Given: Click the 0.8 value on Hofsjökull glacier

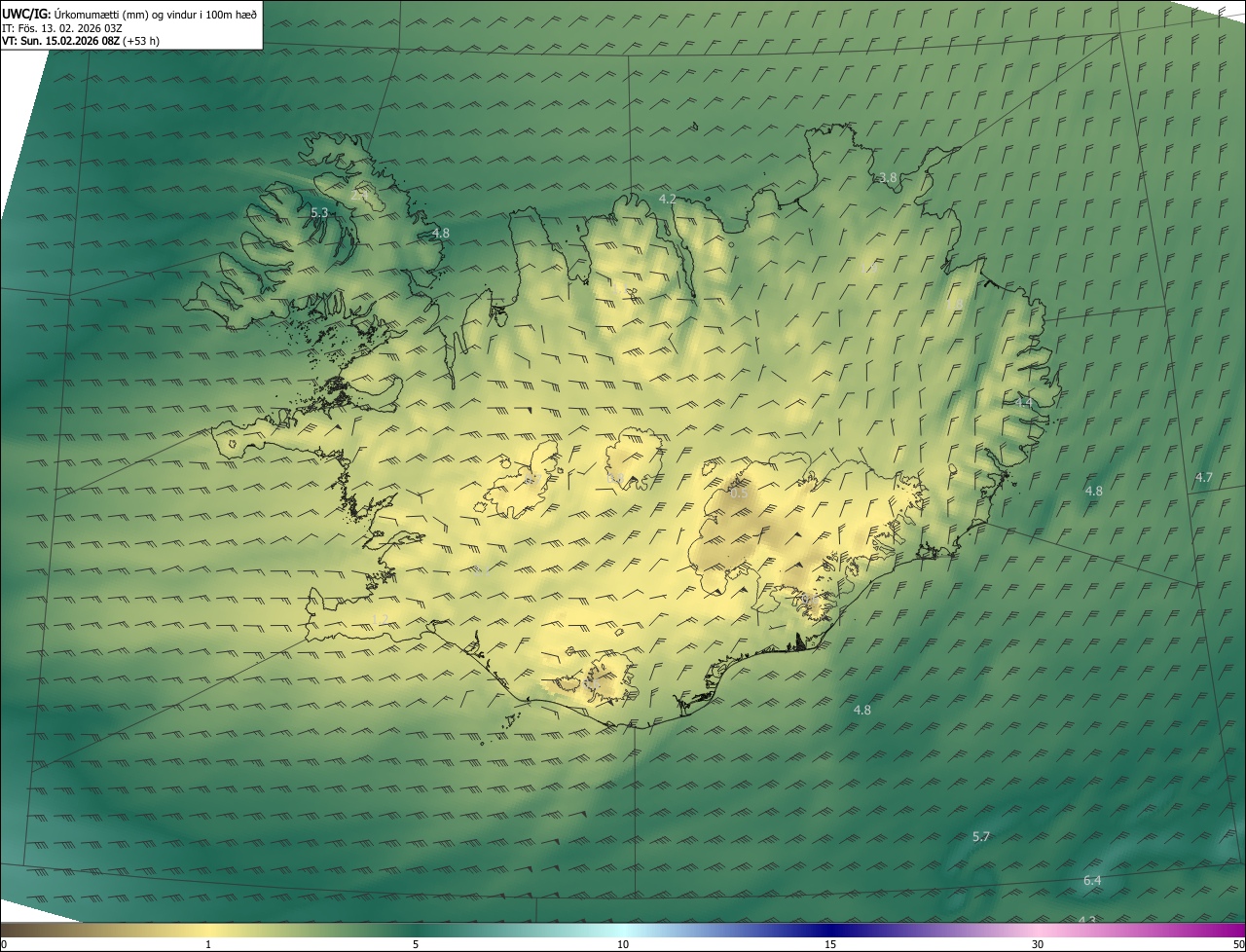Looking at the screenshot, I should click(x=615, y=478).
